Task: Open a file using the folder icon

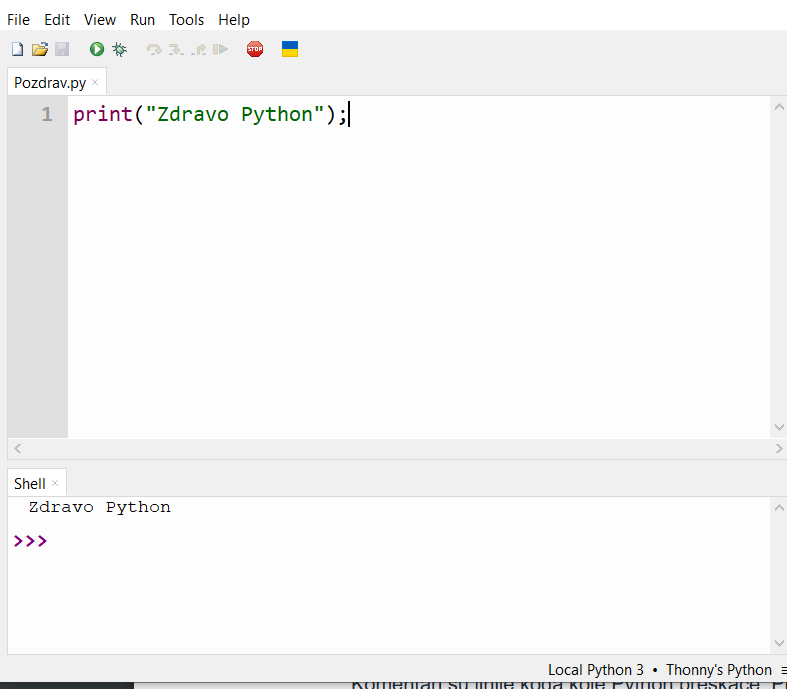Action: click(40, 49)
